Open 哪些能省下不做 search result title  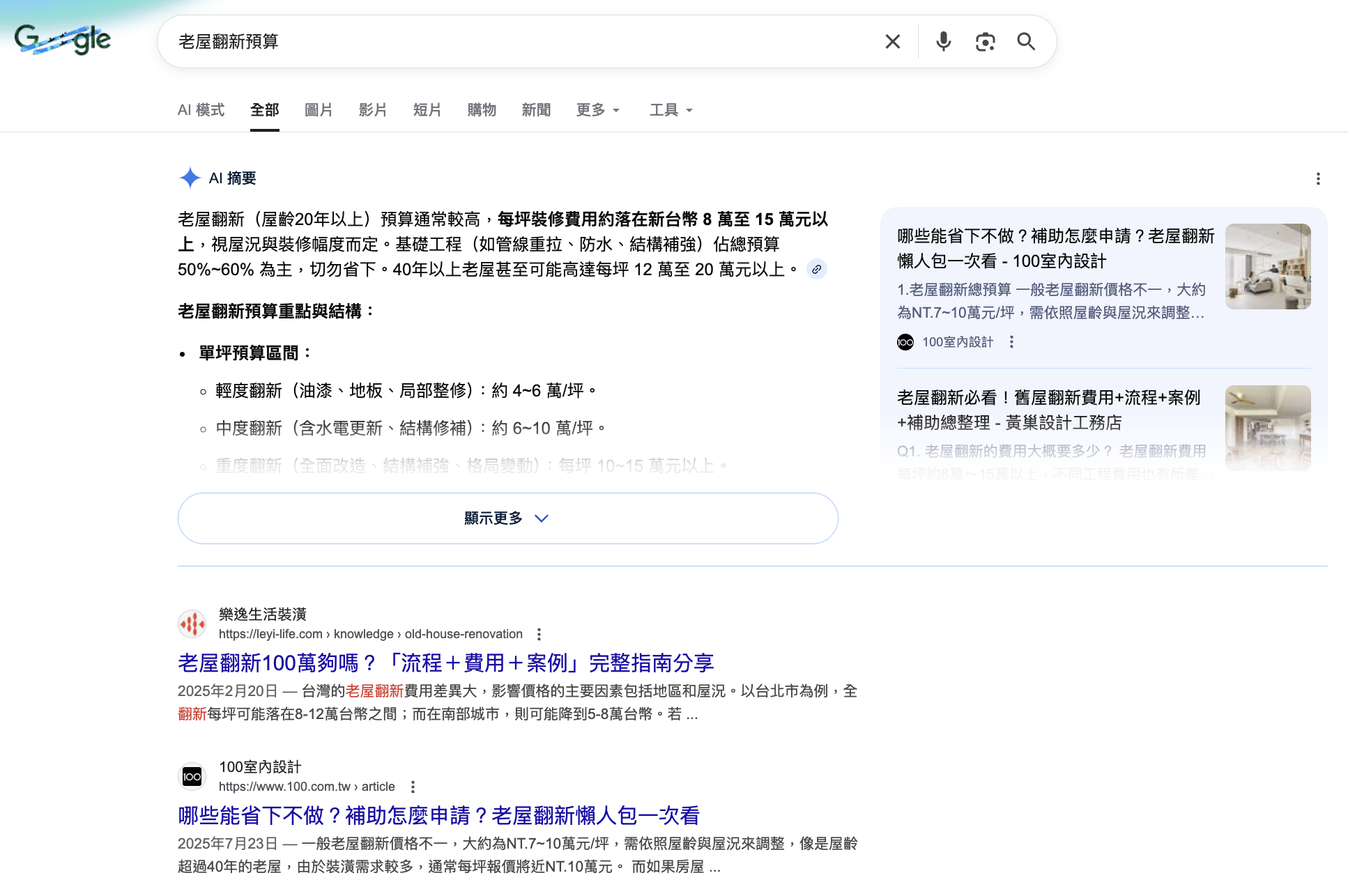pos(438,815)
